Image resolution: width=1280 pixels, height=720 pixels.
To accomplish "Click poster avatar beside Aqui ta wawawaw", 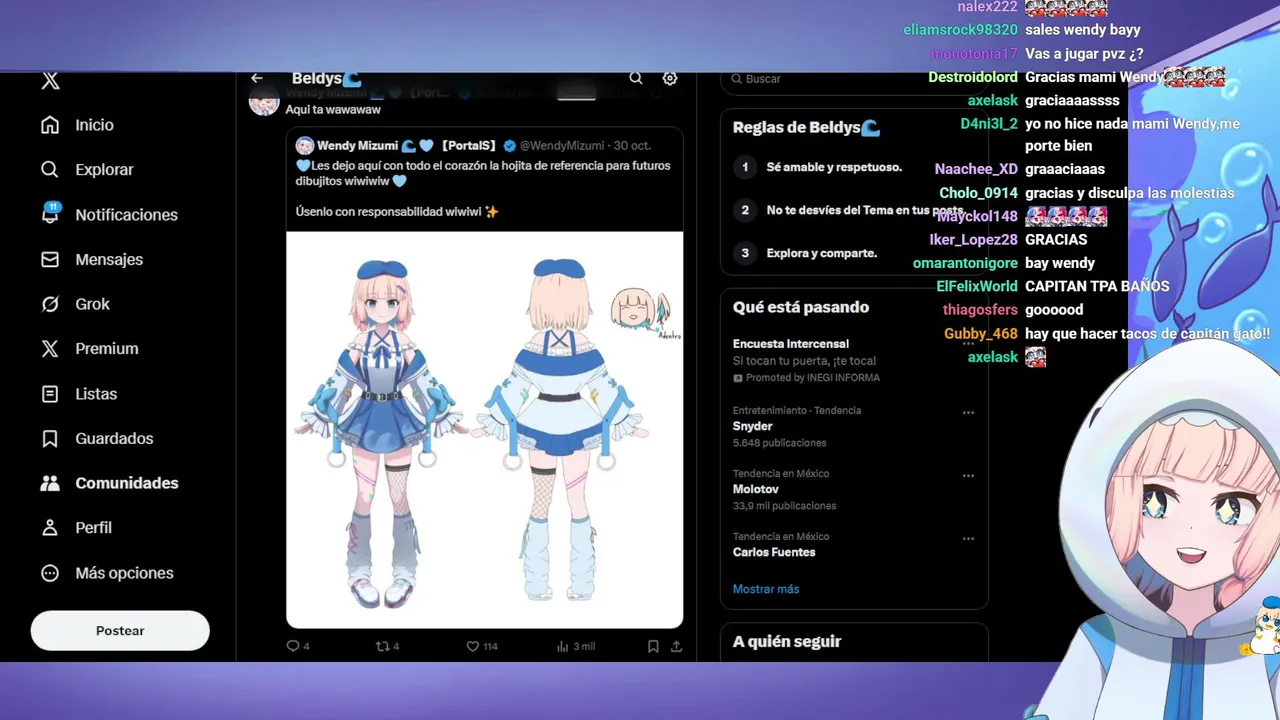I will [x=264, y=100].
